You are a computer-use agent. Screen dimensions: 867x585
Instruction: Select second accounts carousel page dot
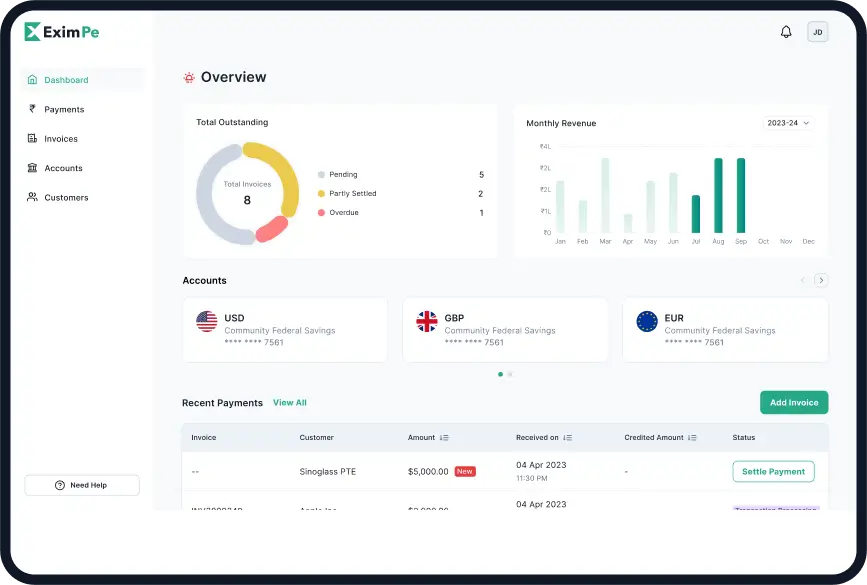point(510,374)
